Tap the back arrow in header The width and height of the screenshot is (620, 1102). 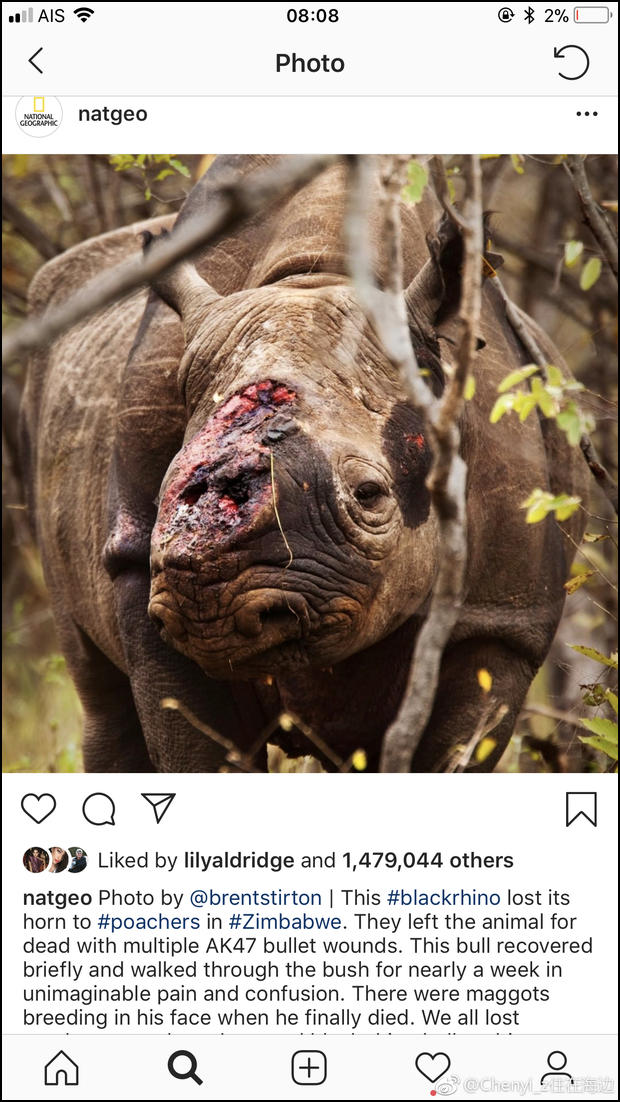point(36,62)
